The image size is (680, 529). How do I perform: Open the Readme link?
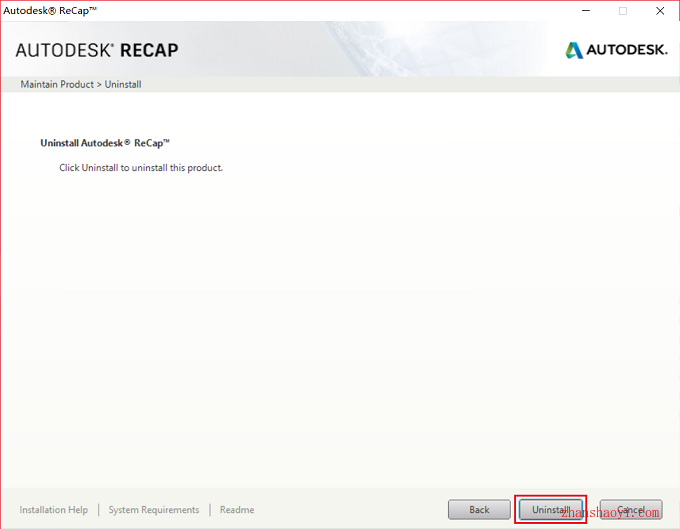(237, 509)
